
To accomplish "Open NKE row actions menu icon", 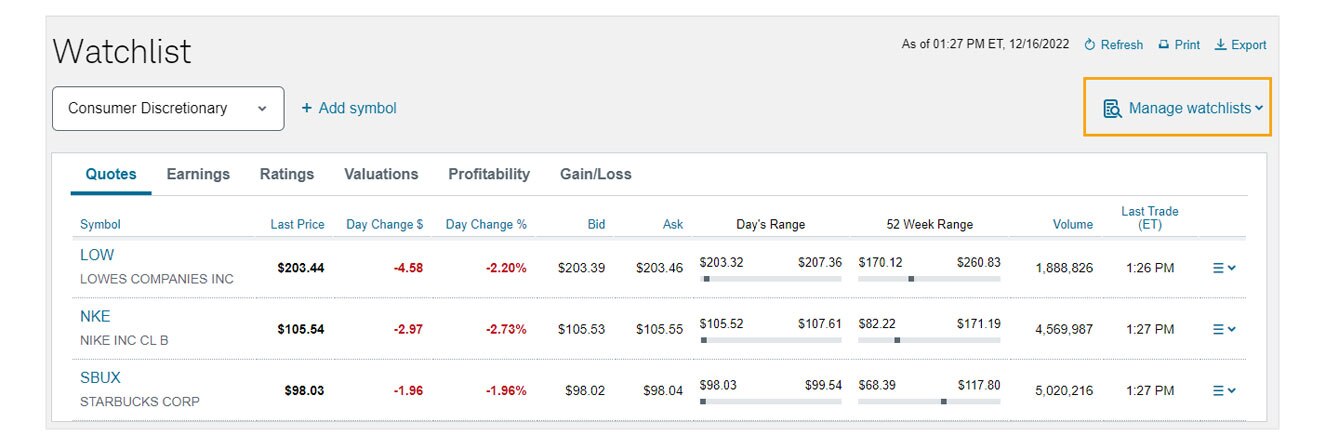I will (x=1224, y=329).
